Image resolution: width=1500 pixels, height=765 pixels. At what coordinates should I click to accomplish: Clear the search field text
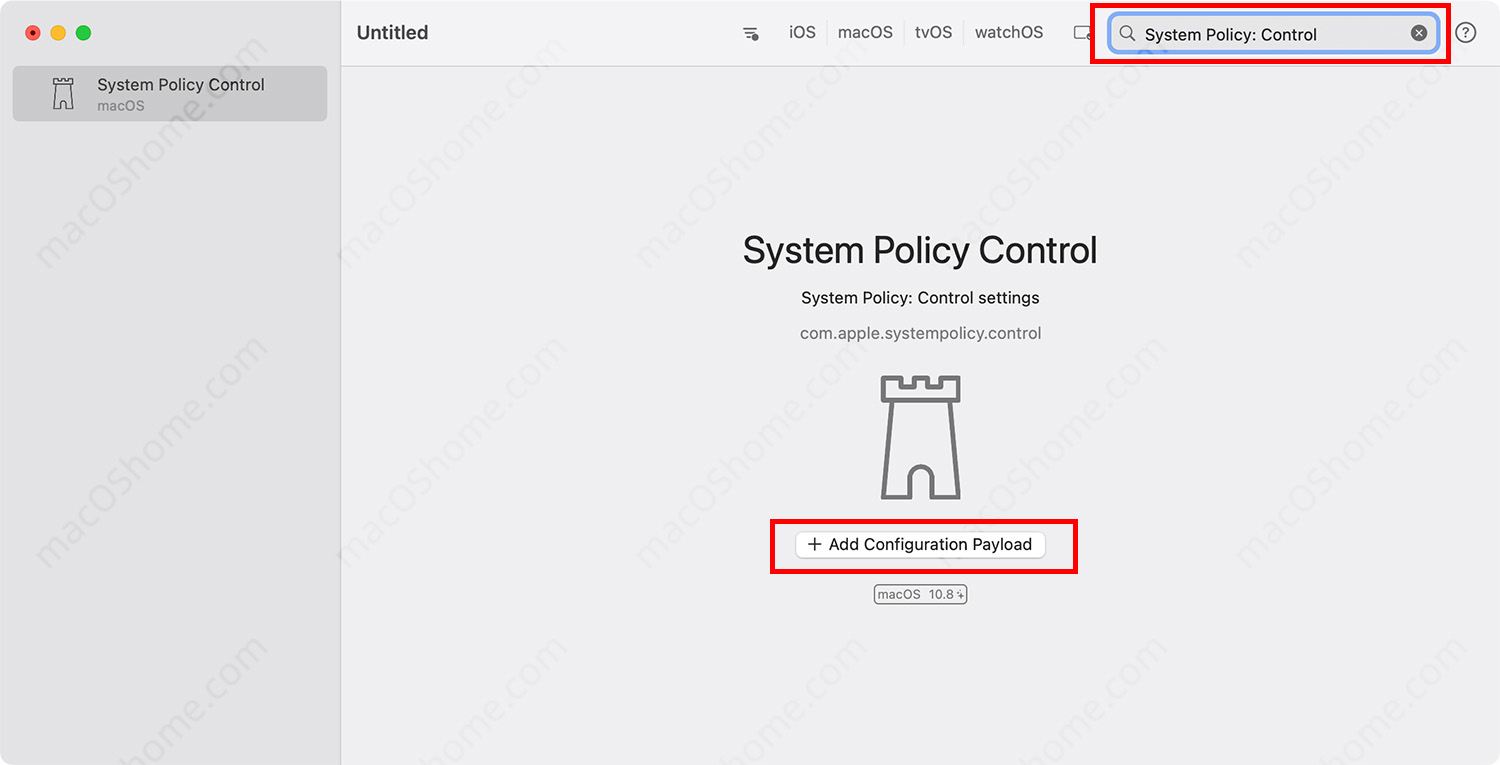tap(1418, 33)
